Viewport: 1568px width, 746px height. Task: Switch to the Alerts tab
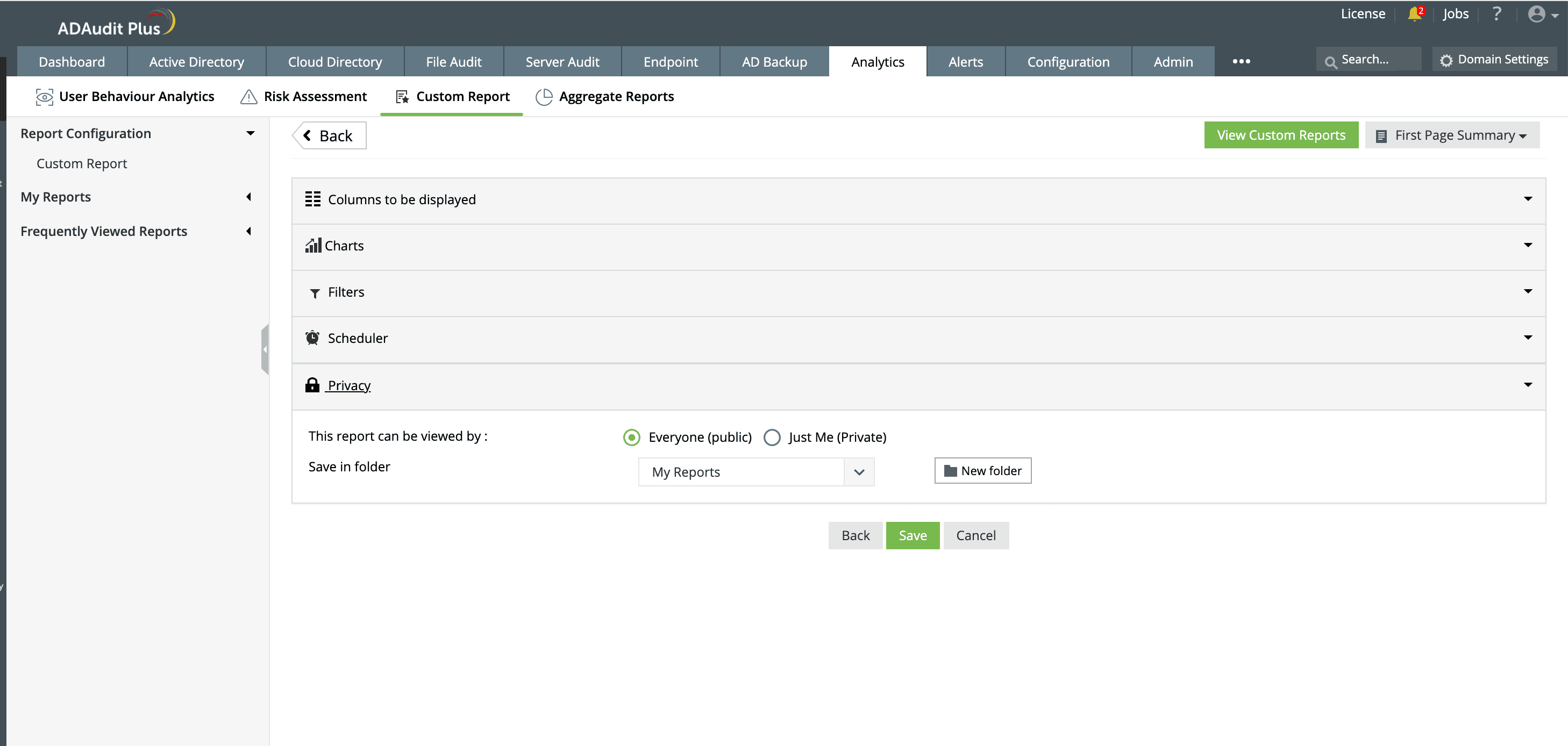pyautogui.click(x=965, y=62)
